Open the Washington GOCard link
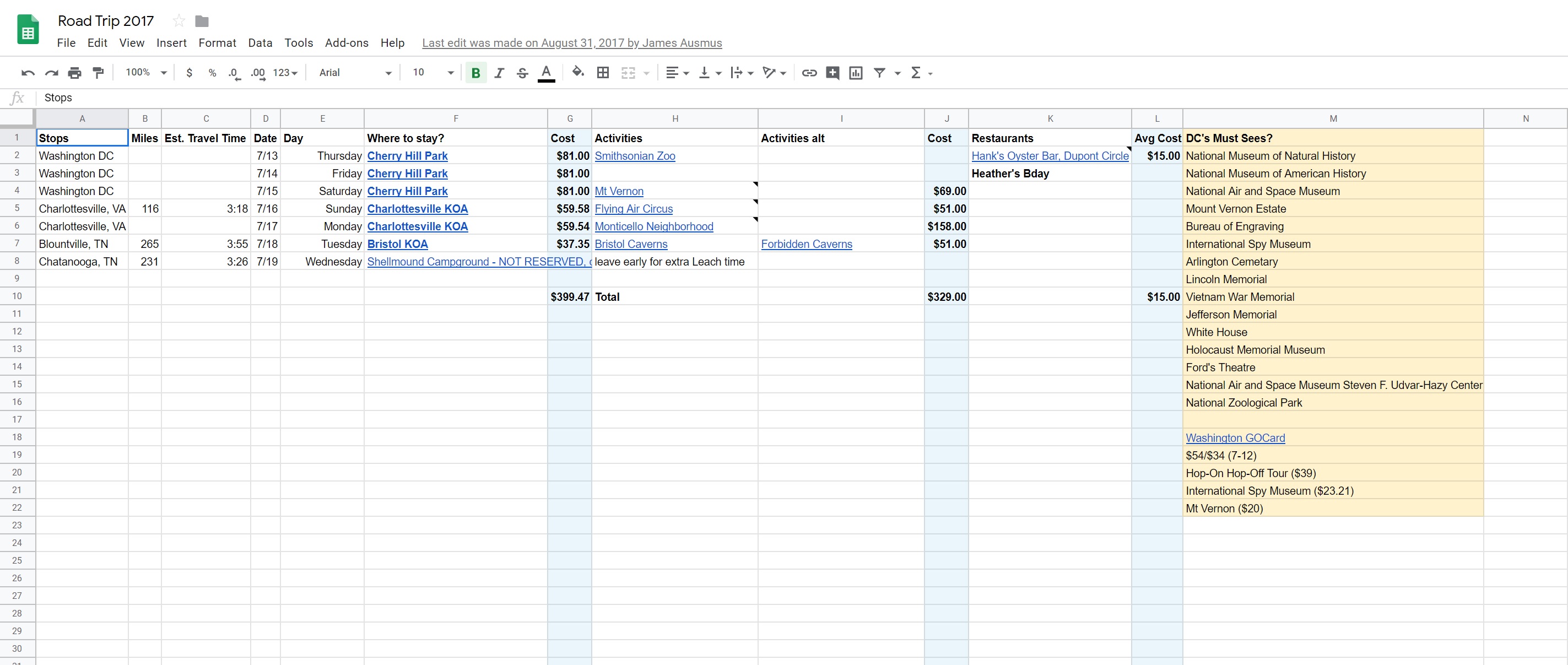 1235,438
